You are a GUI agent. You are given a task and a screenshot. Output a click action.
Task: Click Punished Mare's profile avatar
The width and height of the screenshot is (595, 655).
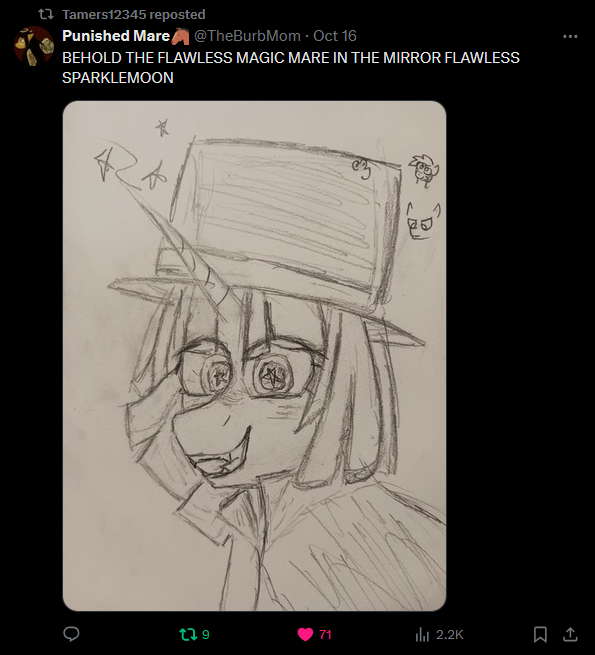[34, 46]
